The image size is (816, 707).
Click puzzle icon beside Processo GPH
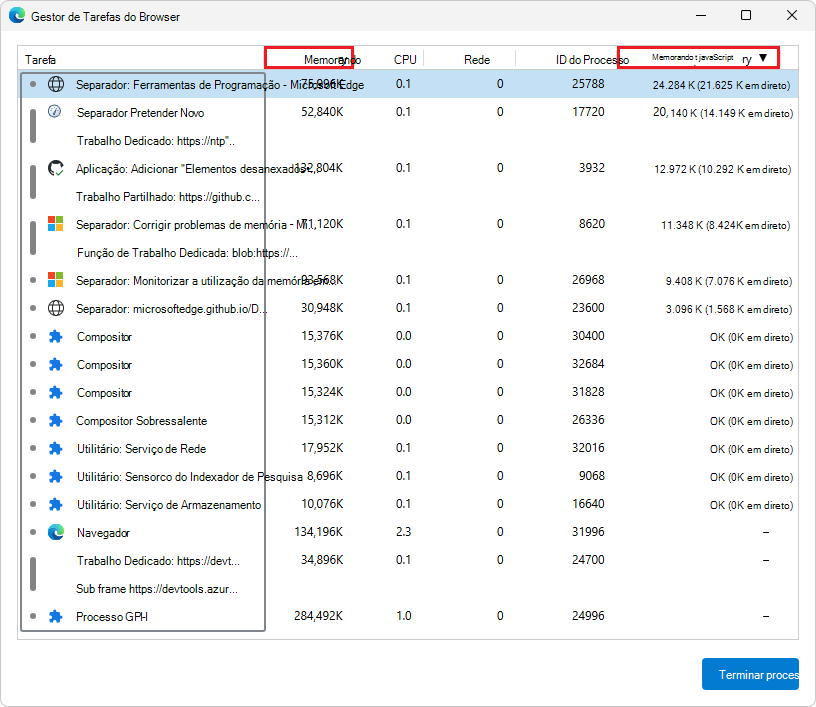56,617
